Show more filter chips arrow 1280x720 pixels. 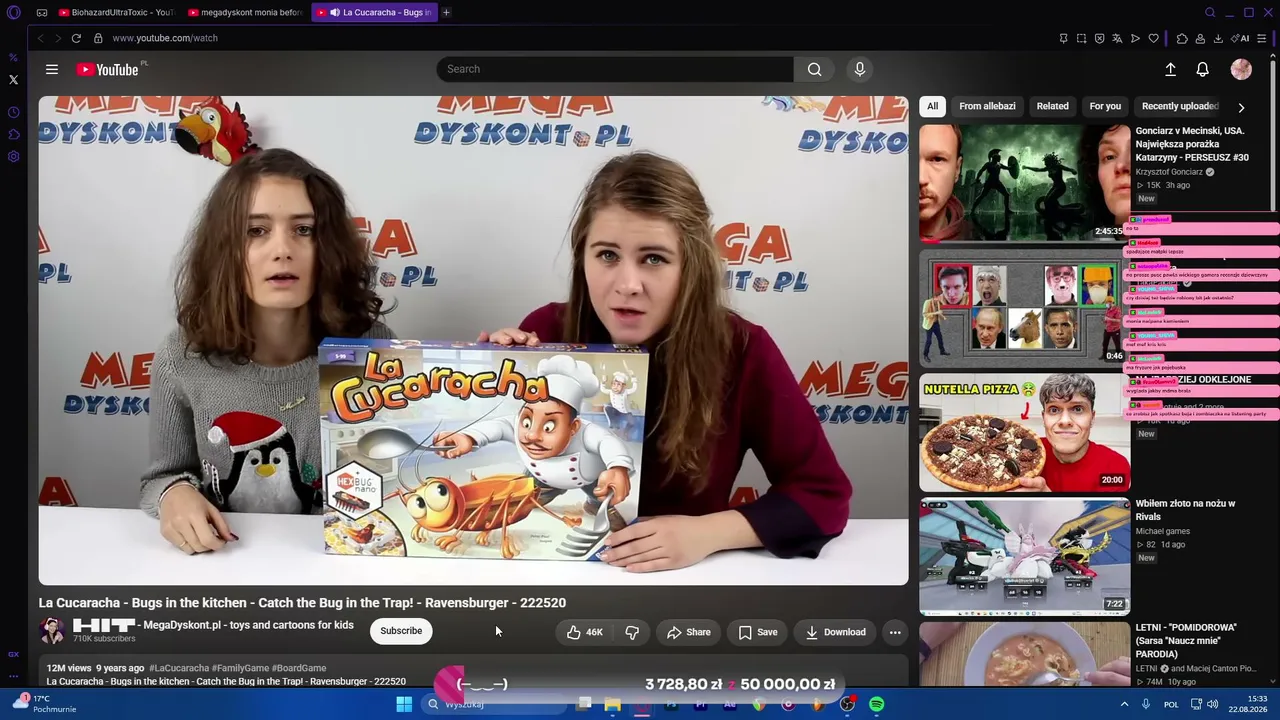(x=1241, y=107)
